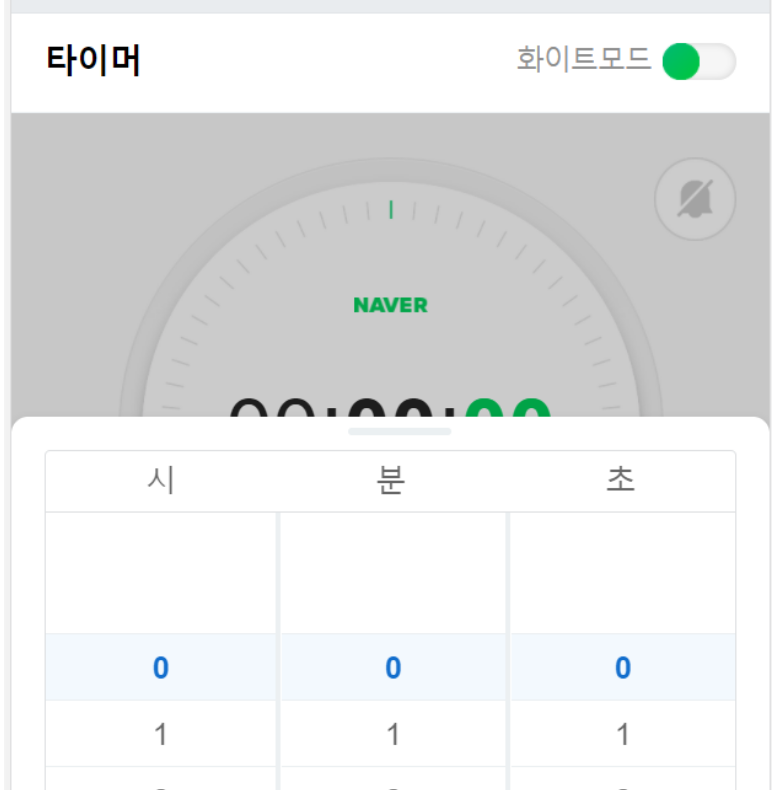This screenshot has height=790, width=780.
Task: Click empty area above hours 0
Action: click(x=161, y=573)
